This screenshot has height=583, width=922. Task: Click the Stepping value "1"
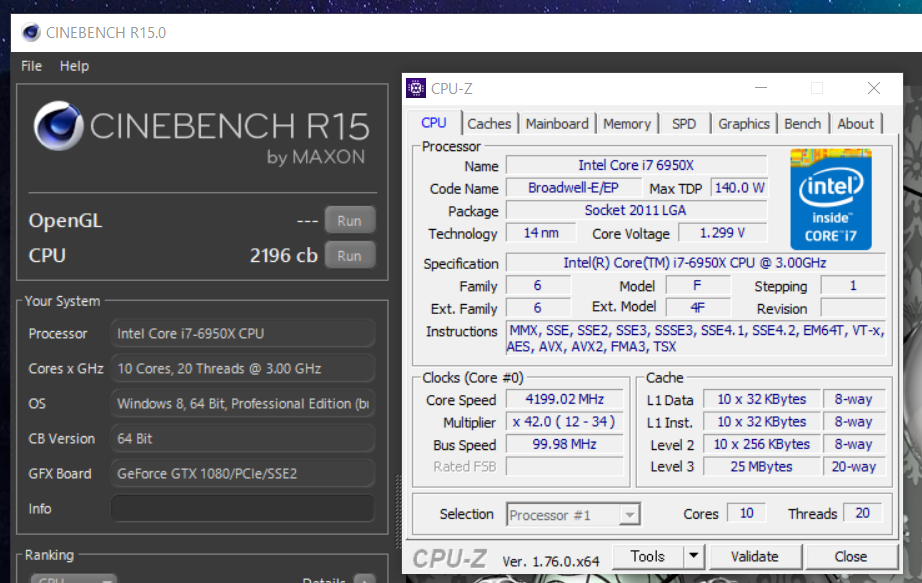pos(853,286)
